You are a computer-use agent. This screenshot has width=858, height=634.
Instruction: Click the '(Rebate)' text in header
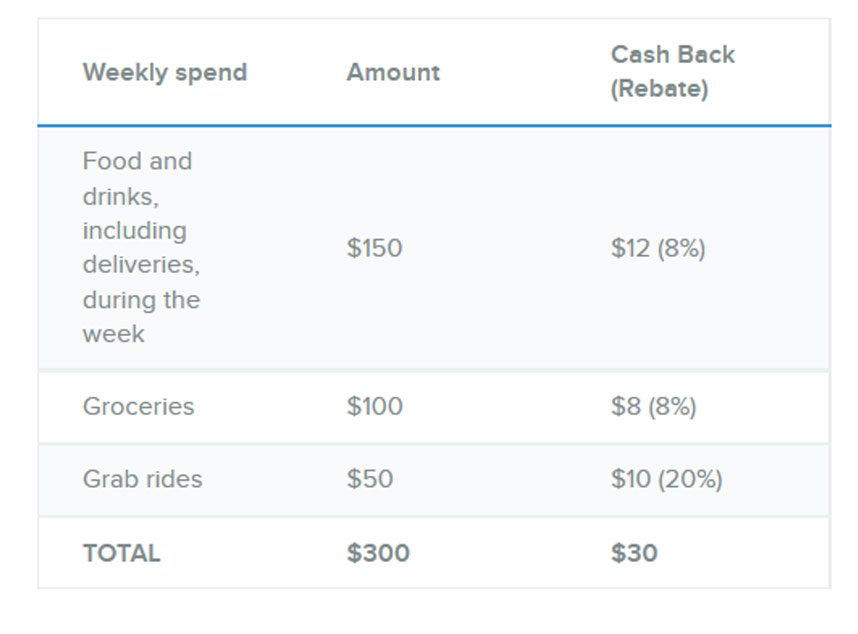(659, 89)
